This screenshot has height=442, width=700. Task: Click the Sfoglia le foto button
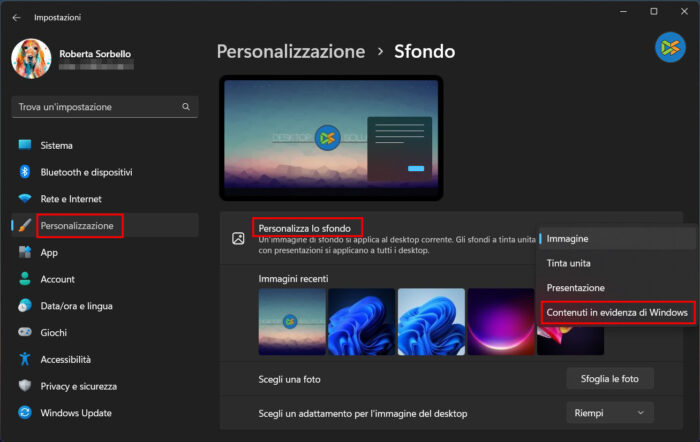pos(610,379)
